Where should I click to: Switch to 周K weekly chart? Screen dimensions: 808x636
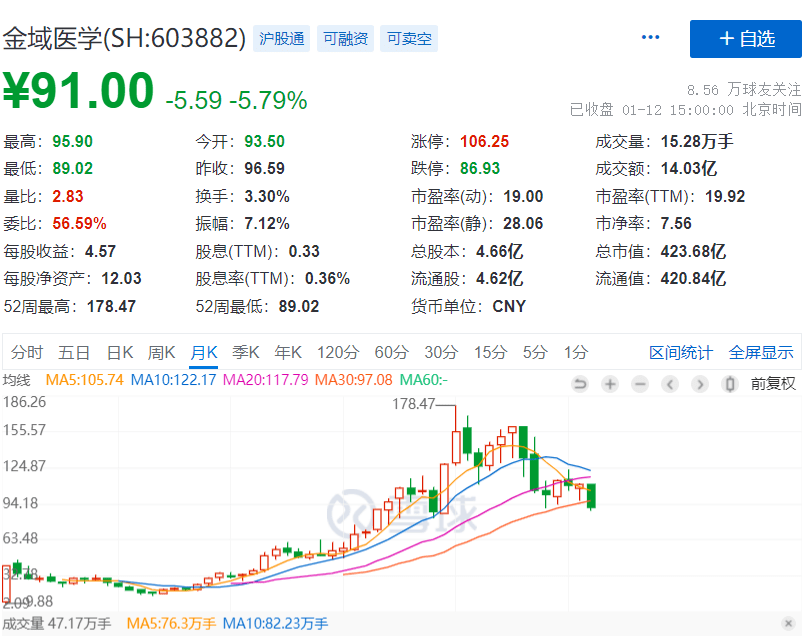[162, 352]
